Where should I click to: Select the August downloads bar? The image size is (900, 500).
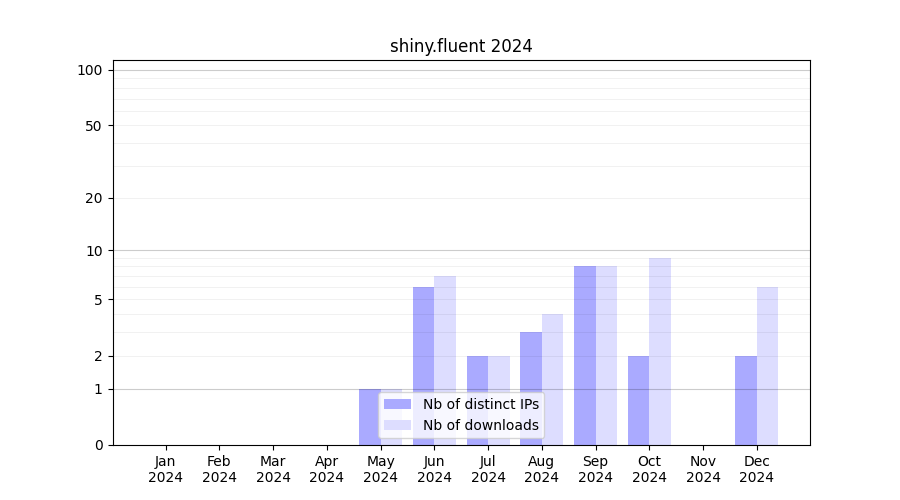(x=553, y=379)
